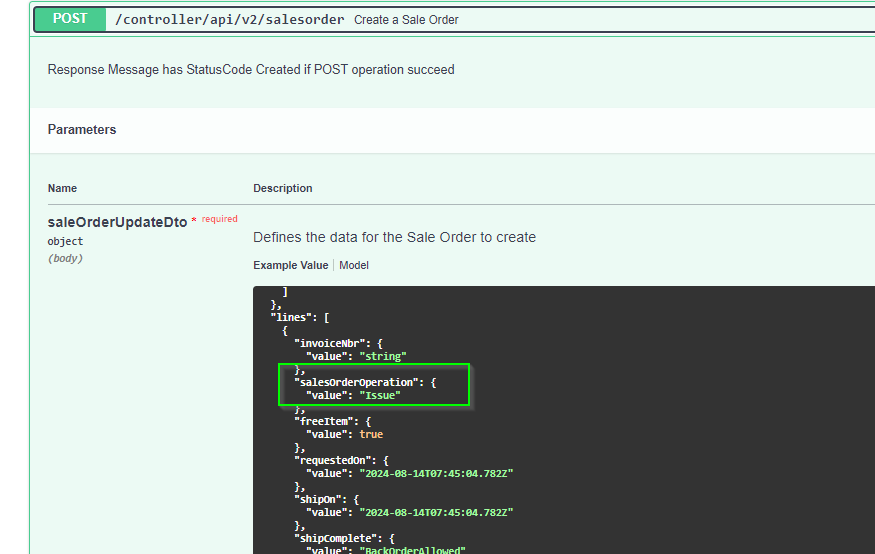Click the "requestedOn" key in JSON
The width and height of the screenshot is (875, 554).
tap(334, 460)
